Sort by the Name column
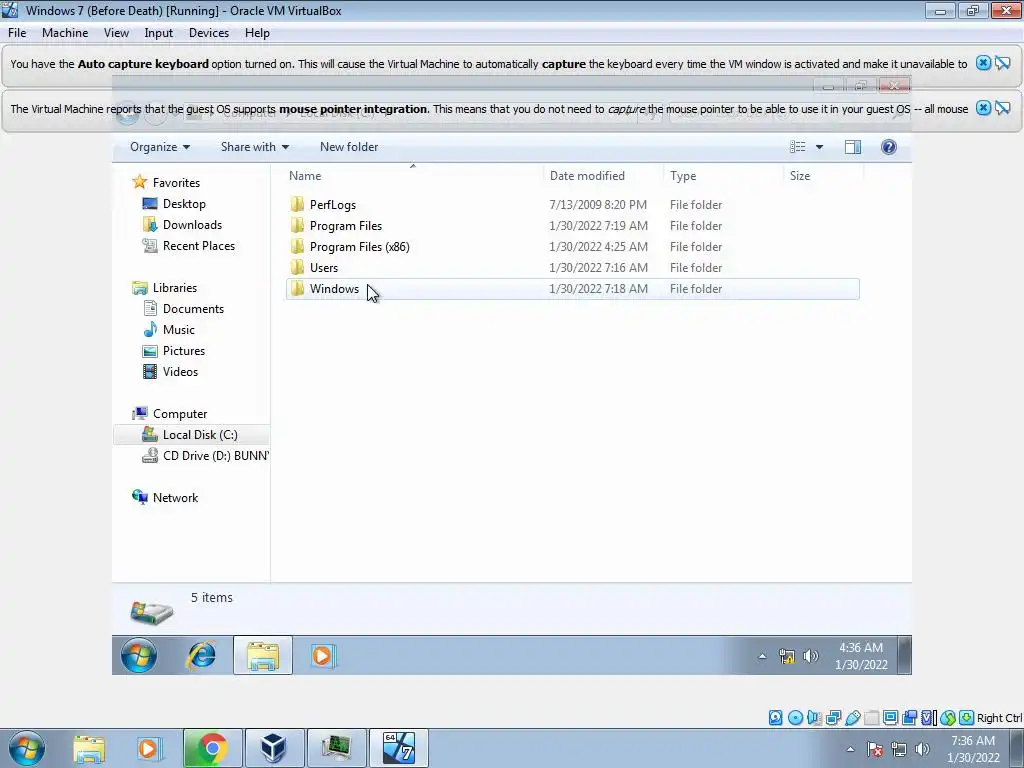 413,176
